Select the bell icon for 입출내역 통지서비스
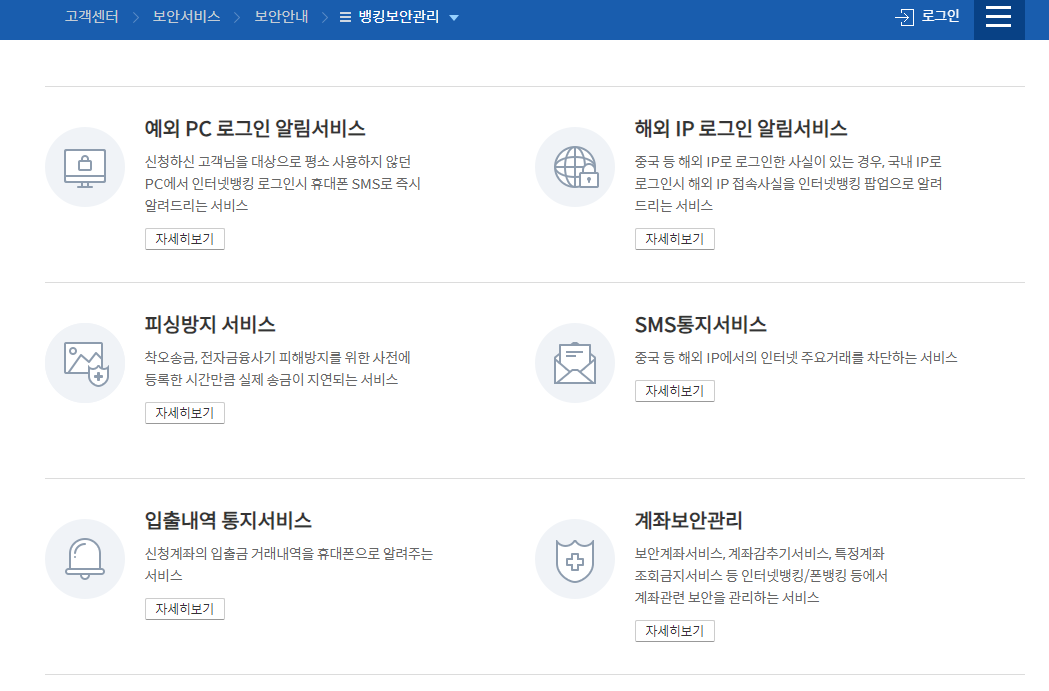The width and height of the screenshot is (1049, 691). 84,559
